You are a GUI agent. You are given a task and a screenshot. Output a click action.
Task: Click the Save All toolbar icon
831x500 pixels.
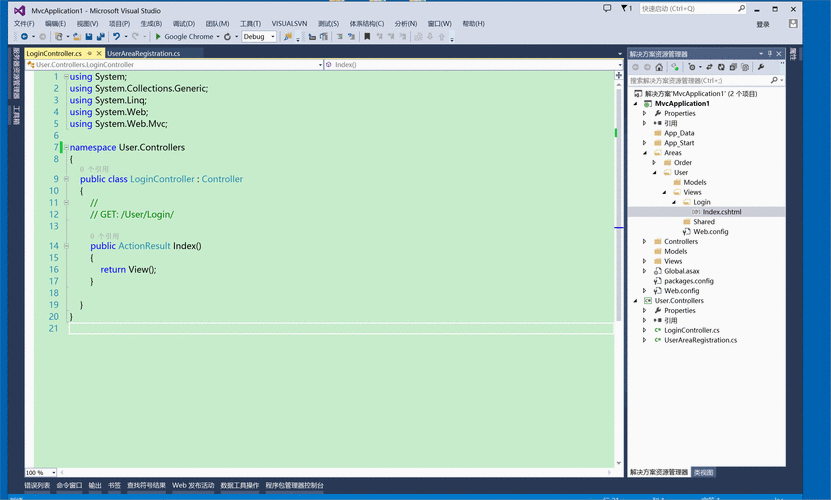click(x=100, y=37)
